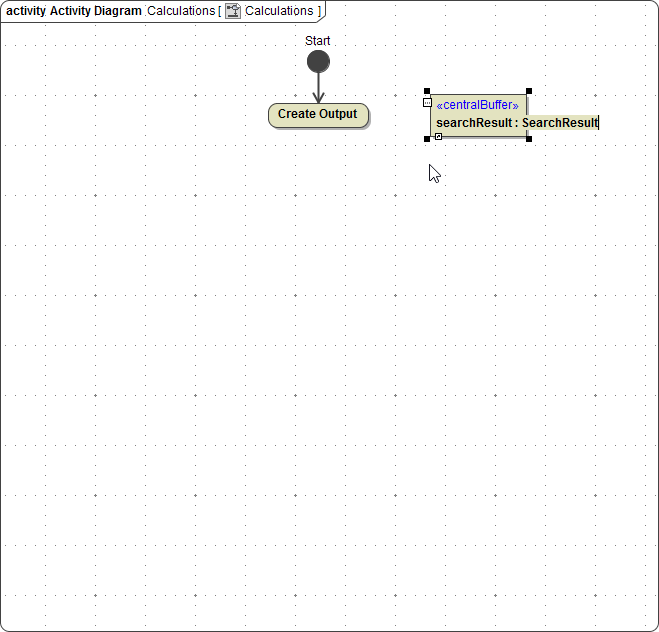Click "Activity Diagram" text in the frame header

point(96,11)
